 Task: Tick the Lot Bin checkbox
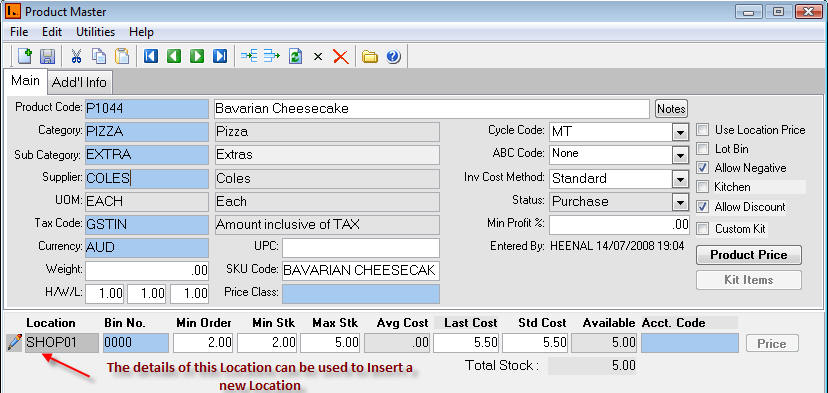[x=702, y=149]
